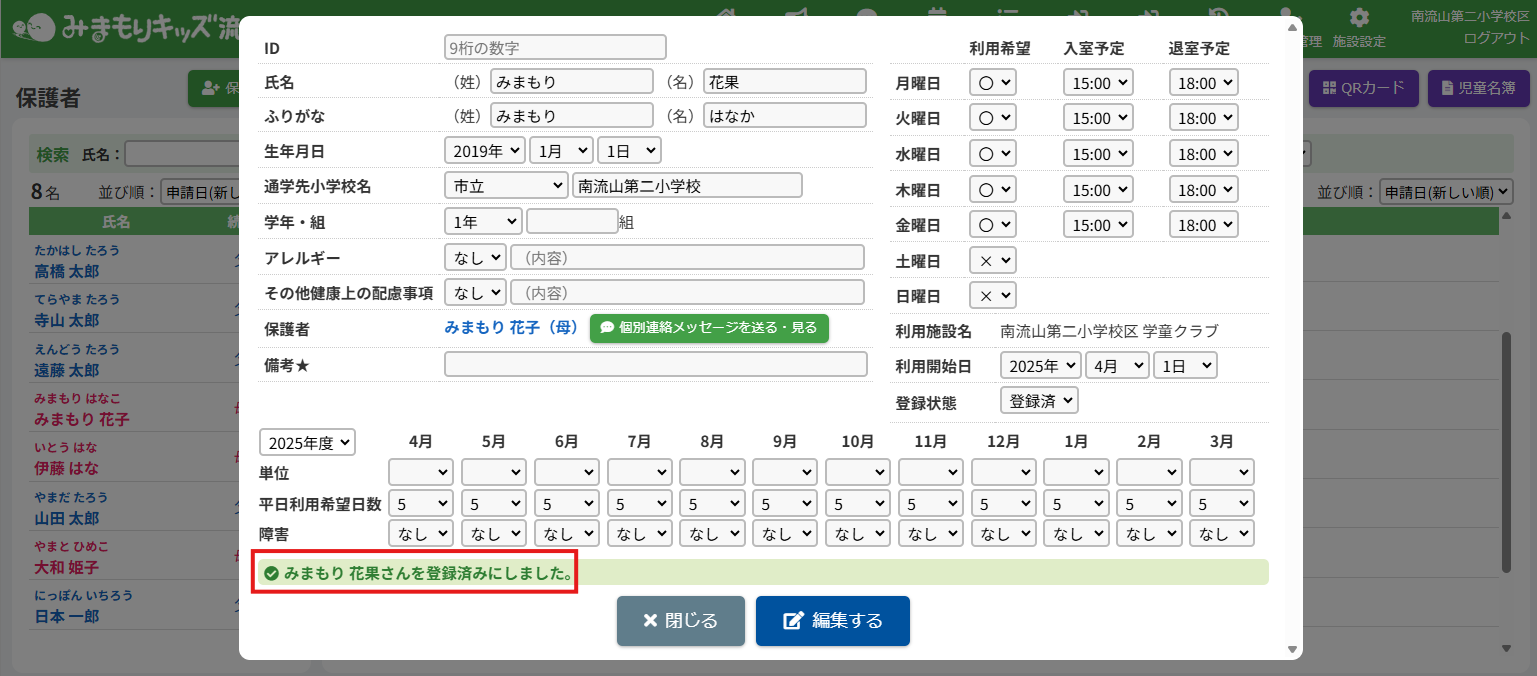Click the QRカード grid icon button
The width and height of the screenshot is (1537, 676).
[x=1329, y=88]
